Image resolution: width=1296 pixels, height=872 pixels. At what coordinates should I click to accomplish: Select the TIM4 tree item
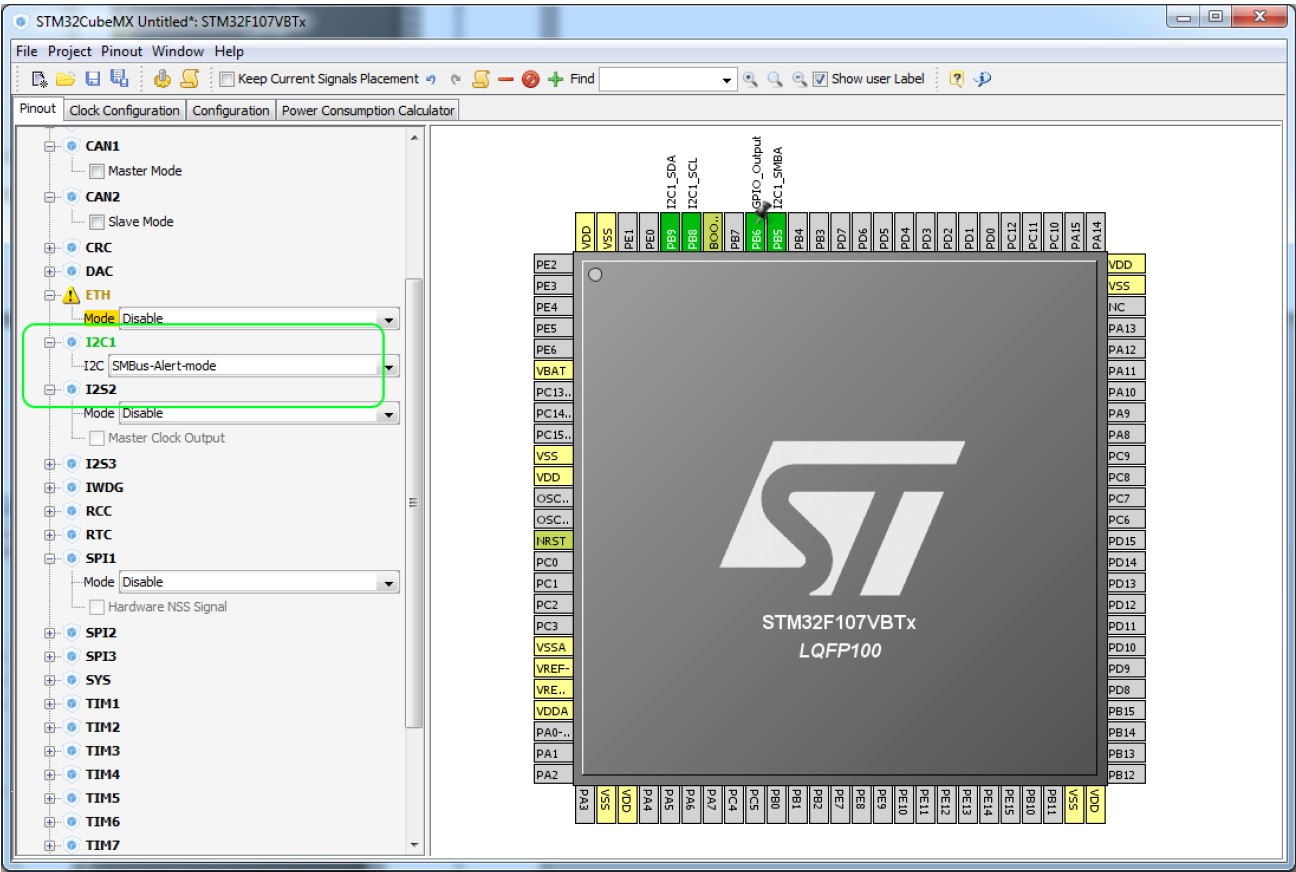point(102,775)
